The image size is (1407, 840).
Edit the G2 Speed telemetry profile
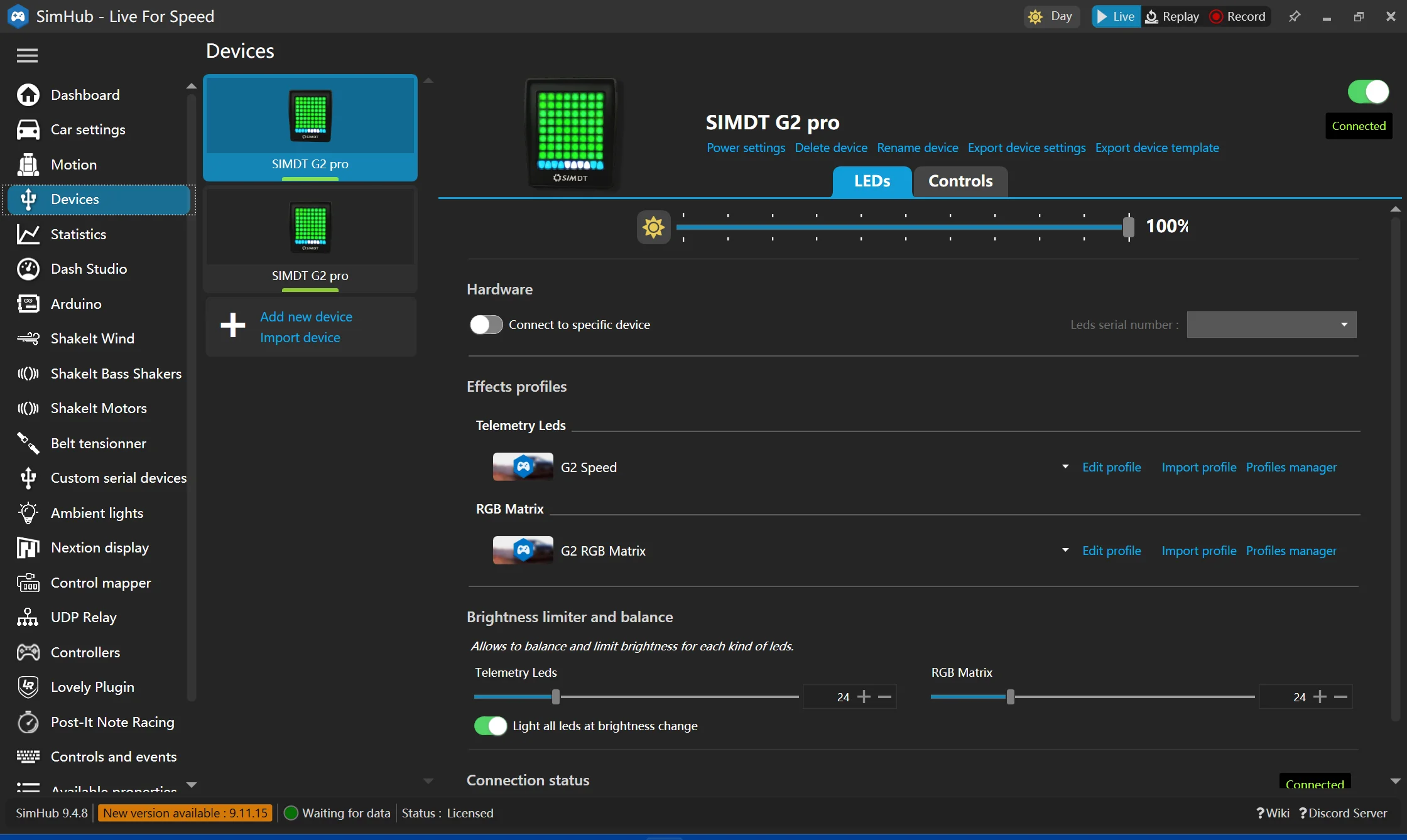[1112, 467]
